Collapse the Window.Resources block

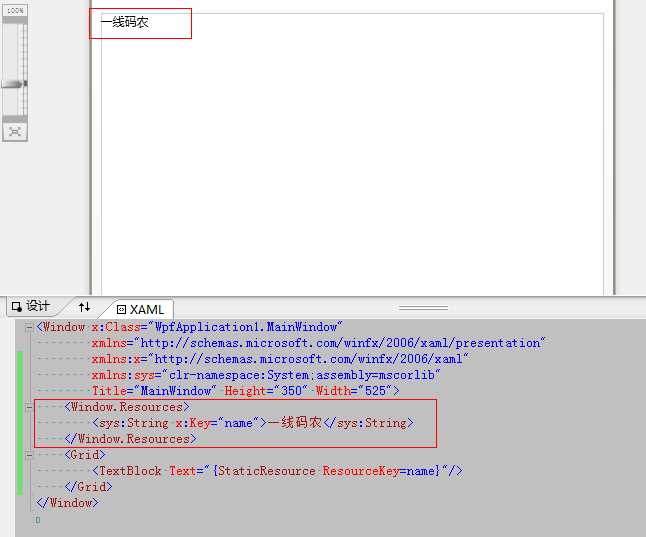[29, 407]
